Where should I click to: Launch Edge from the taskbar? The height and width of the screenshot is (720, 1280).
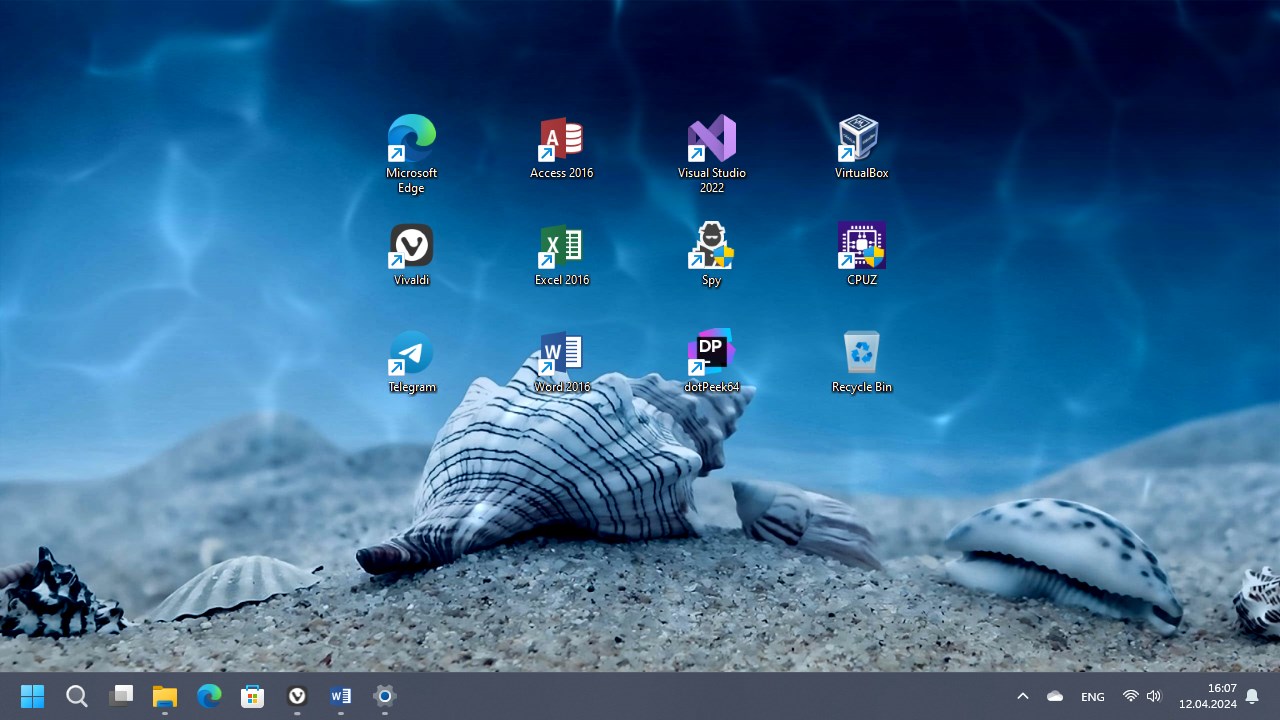(x=209, y=696)
